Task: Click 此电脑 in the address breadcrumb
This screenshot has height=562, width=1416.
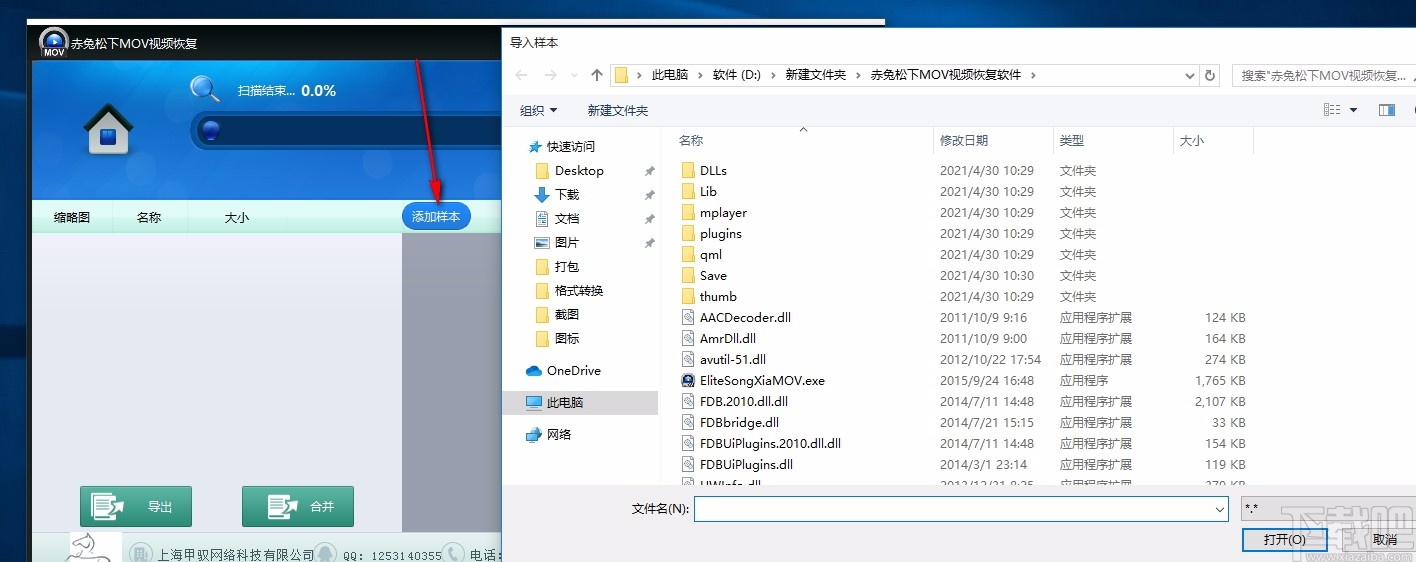Action: [x=670, y=75]
